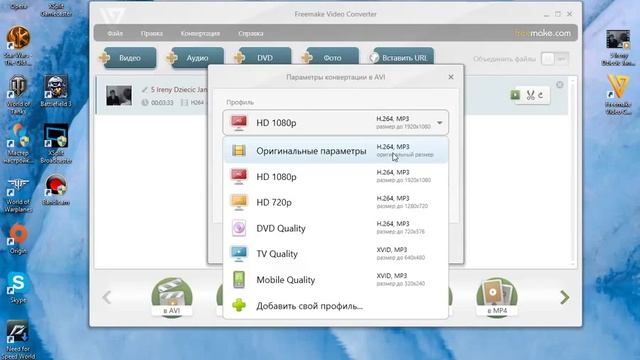Show previous formats with left arrow
Image resolution: width=640 pixels, height=360 pixels.
coord(107,297)
